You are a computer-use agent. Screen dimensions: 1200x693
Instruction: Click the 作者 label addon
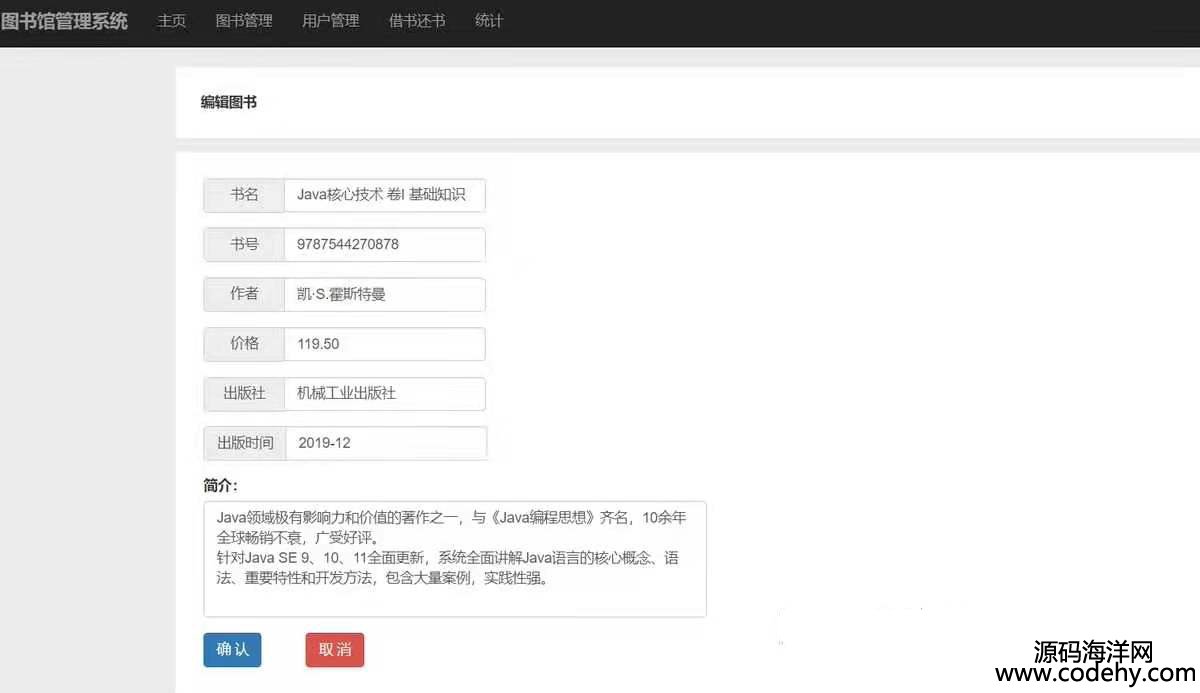pos(244,294)
